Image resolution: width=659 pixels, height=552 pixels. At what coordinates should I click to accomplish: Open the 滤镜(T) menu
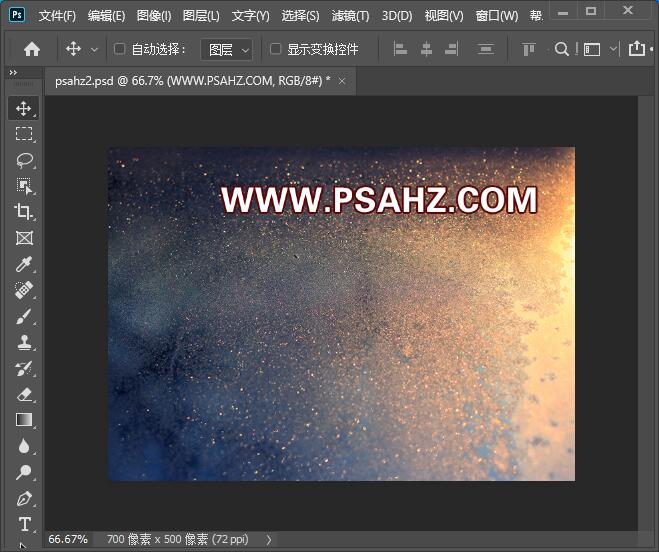pos(351,16)
